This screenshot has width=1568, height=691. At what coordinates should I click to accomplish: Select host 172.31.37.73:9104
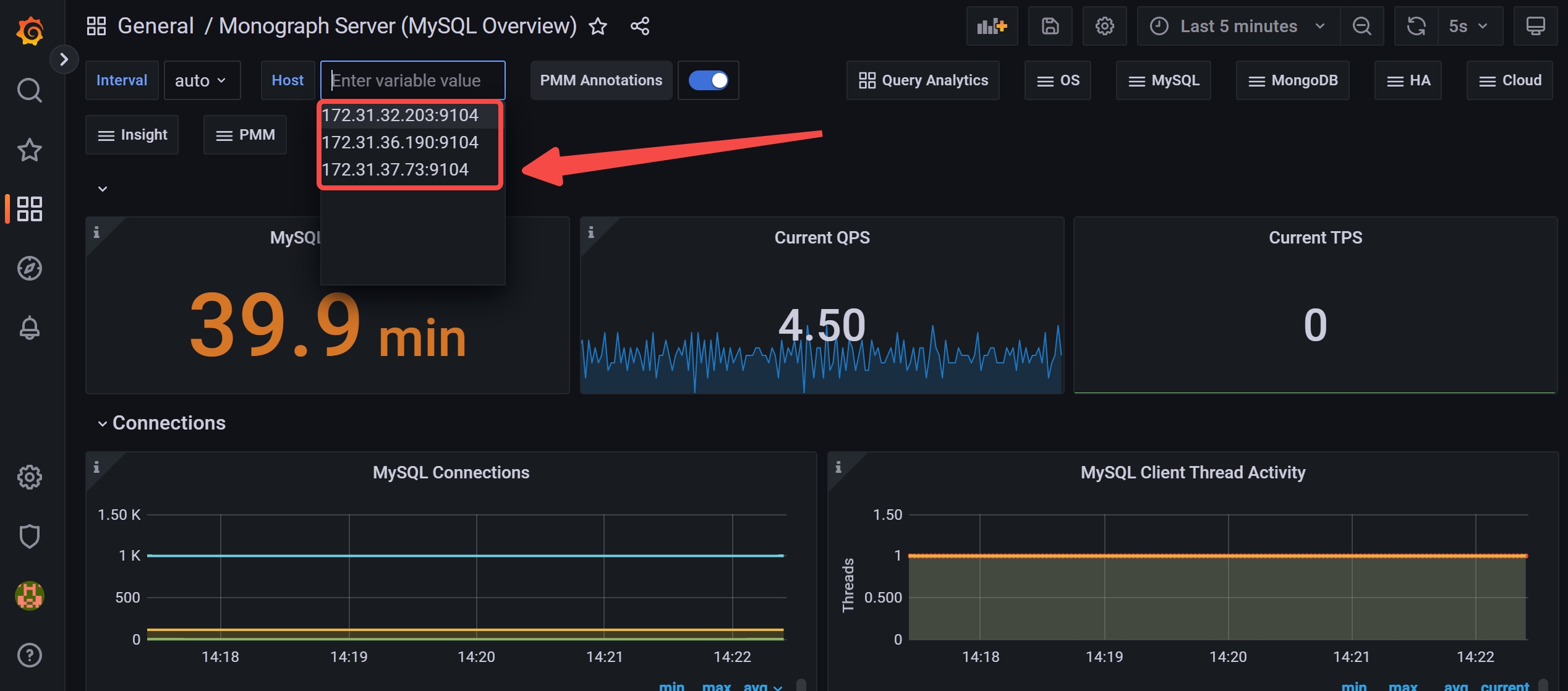click(409, 169)
